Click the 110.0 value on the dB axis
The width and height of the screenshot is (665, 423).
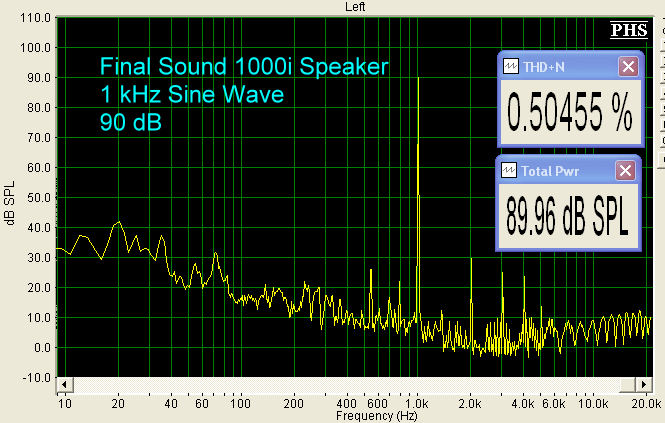click(x=35, y=18)
